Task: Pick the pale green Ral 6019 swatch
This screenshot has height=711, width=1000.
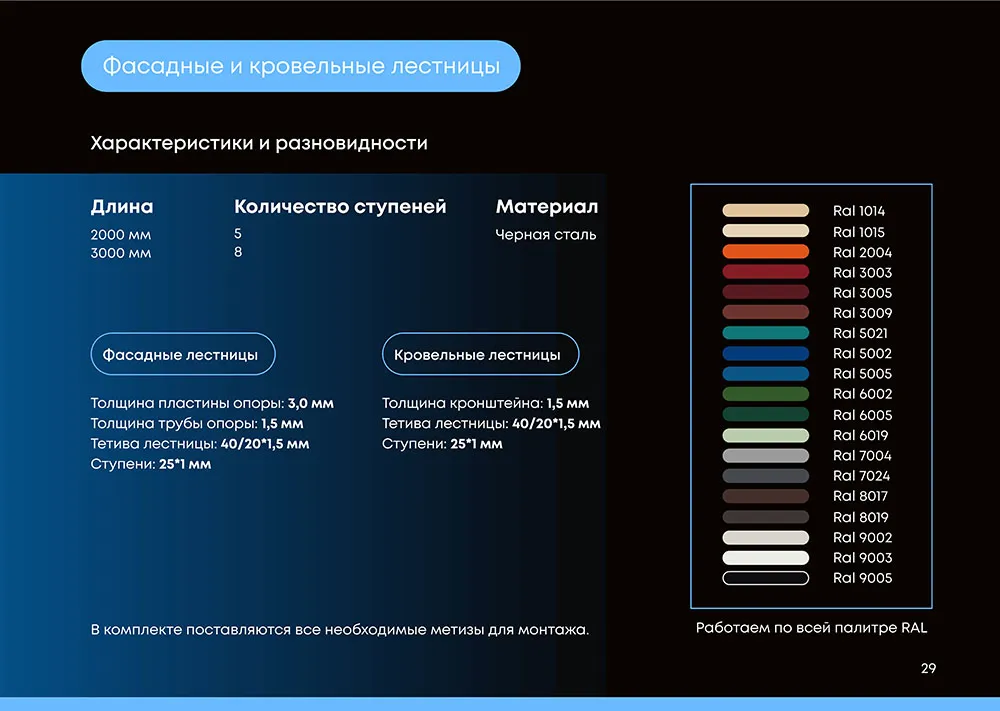Action: [x=765, y=435]
